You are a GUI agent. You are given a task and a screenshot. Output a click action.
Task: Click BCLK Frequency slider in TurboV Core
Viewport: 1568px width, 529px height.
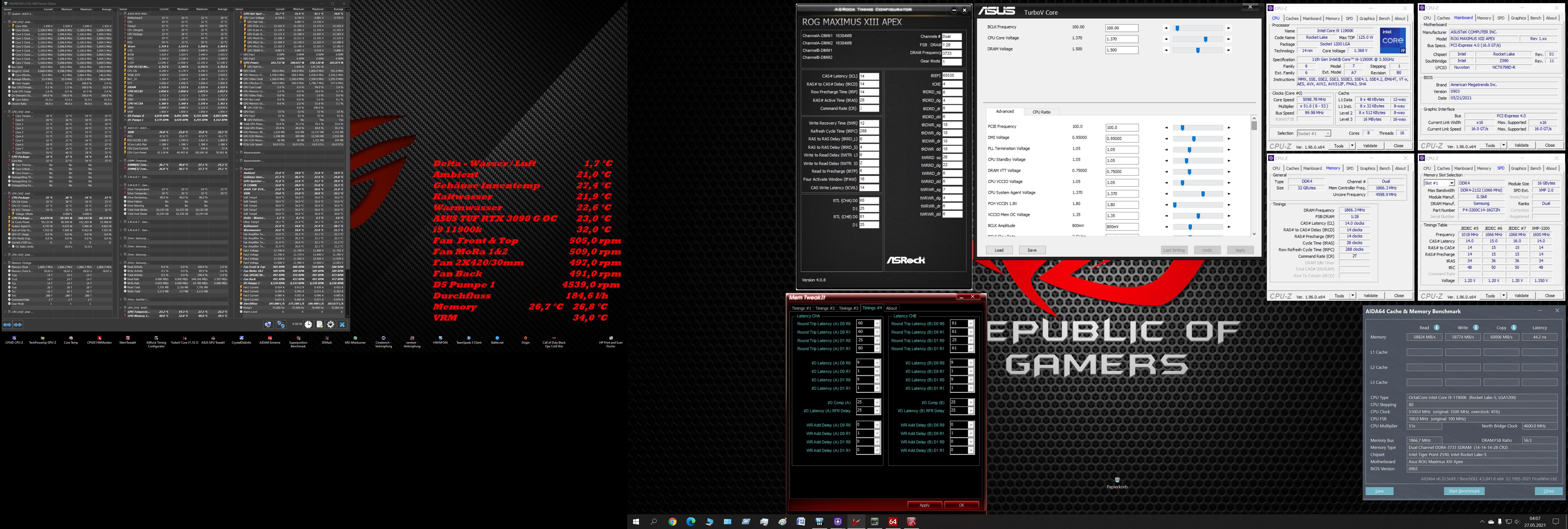[1197, 28]
